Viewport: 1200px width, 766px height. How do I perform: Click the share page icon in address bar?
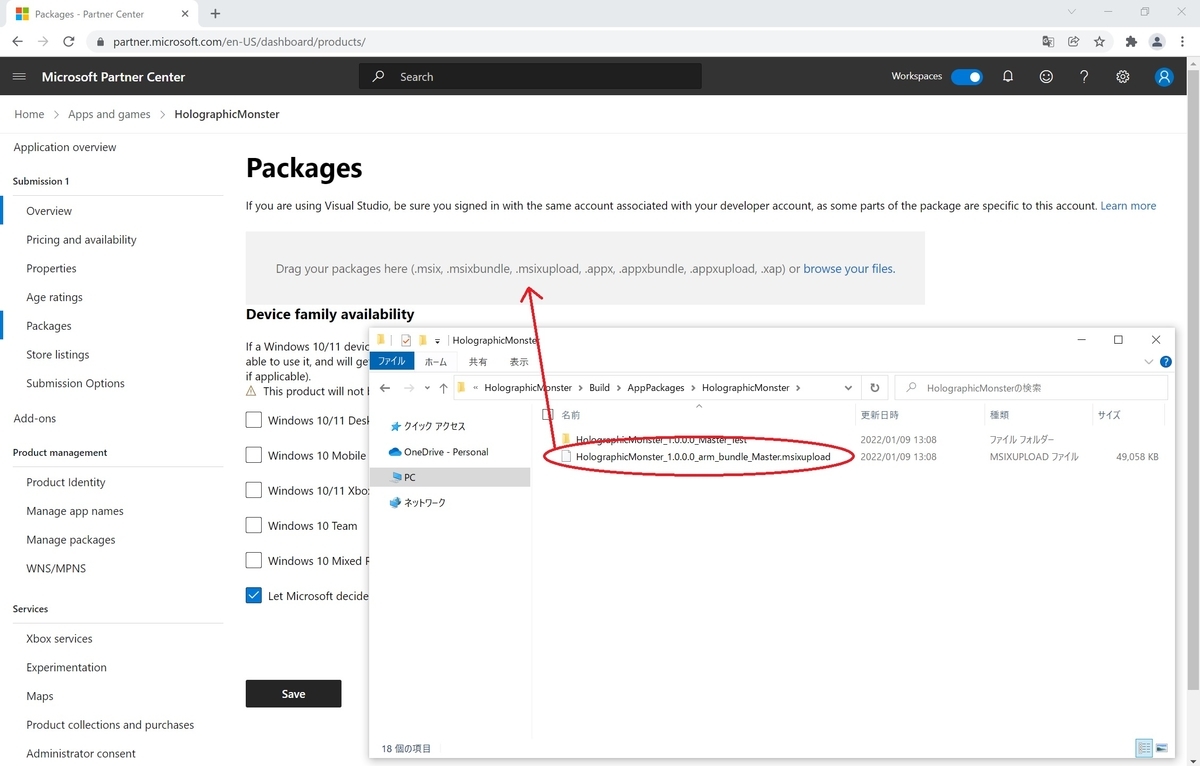click(1074, 42)
